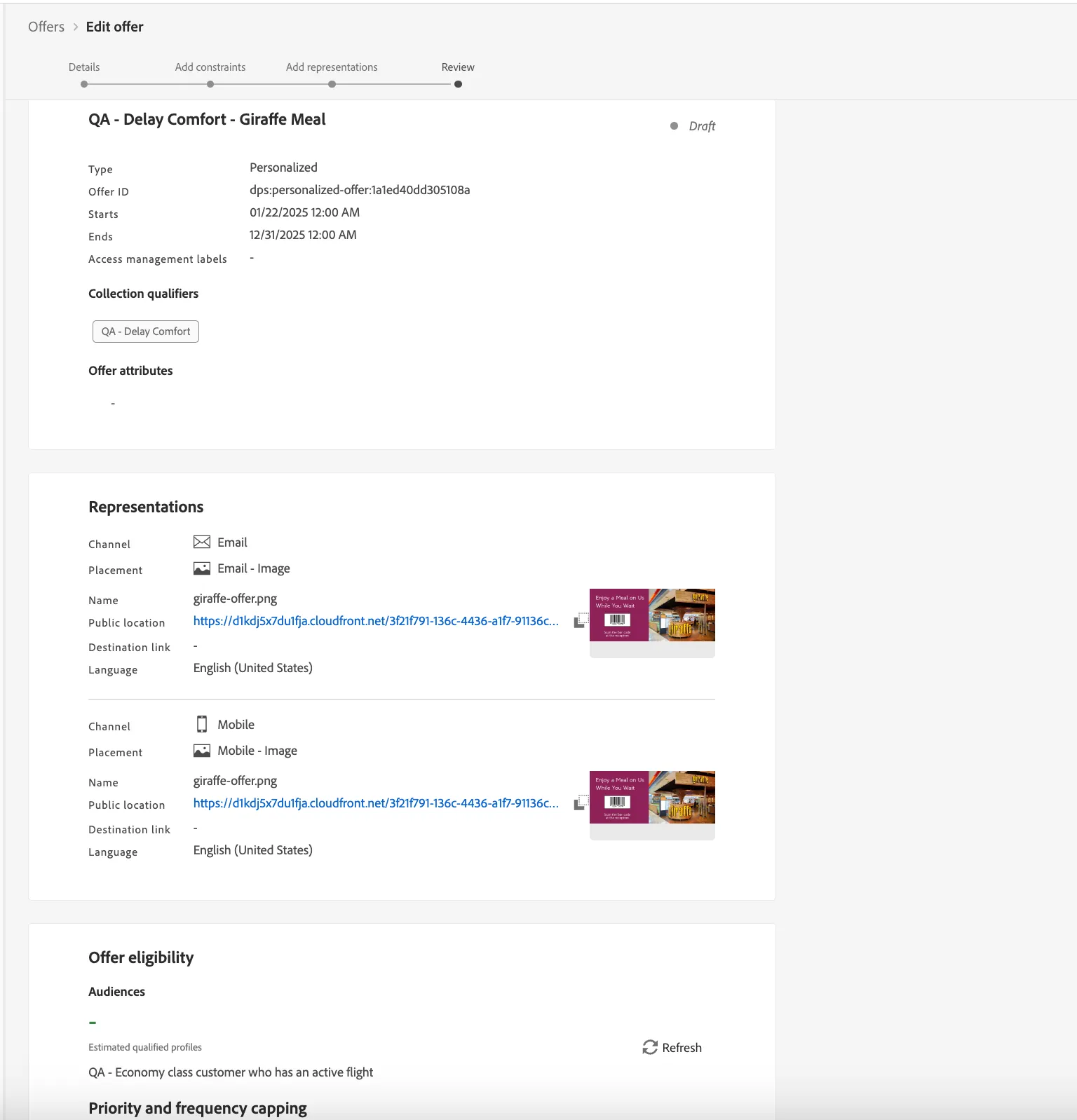The width and height of the screenshot is (1077, 1120).
Task: Click the Email representation giraffe-offer.png name
Action: click(x=235, y=599)
